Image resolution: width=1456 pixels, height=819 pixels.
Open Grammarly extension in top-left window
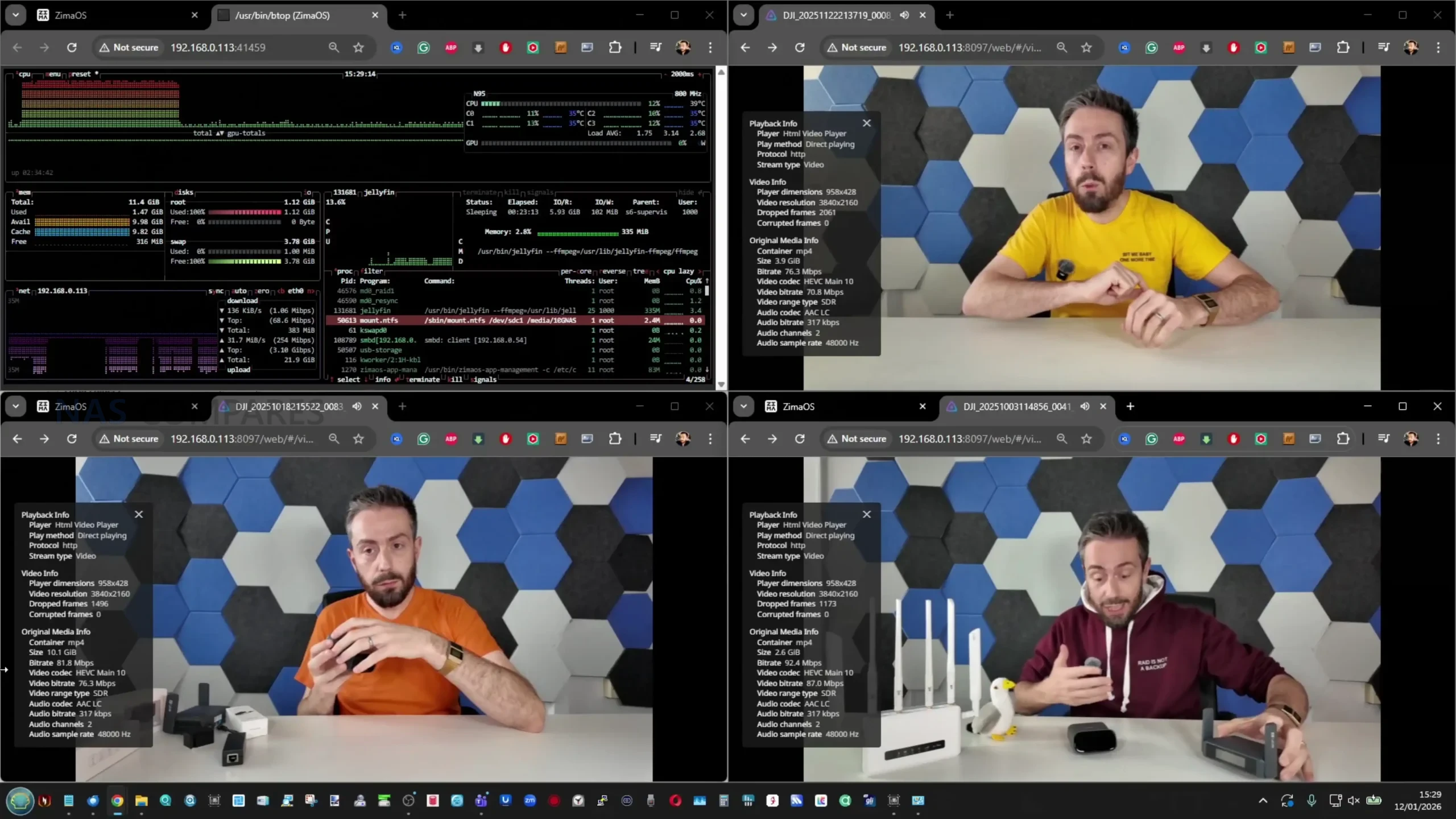(423, 48)
